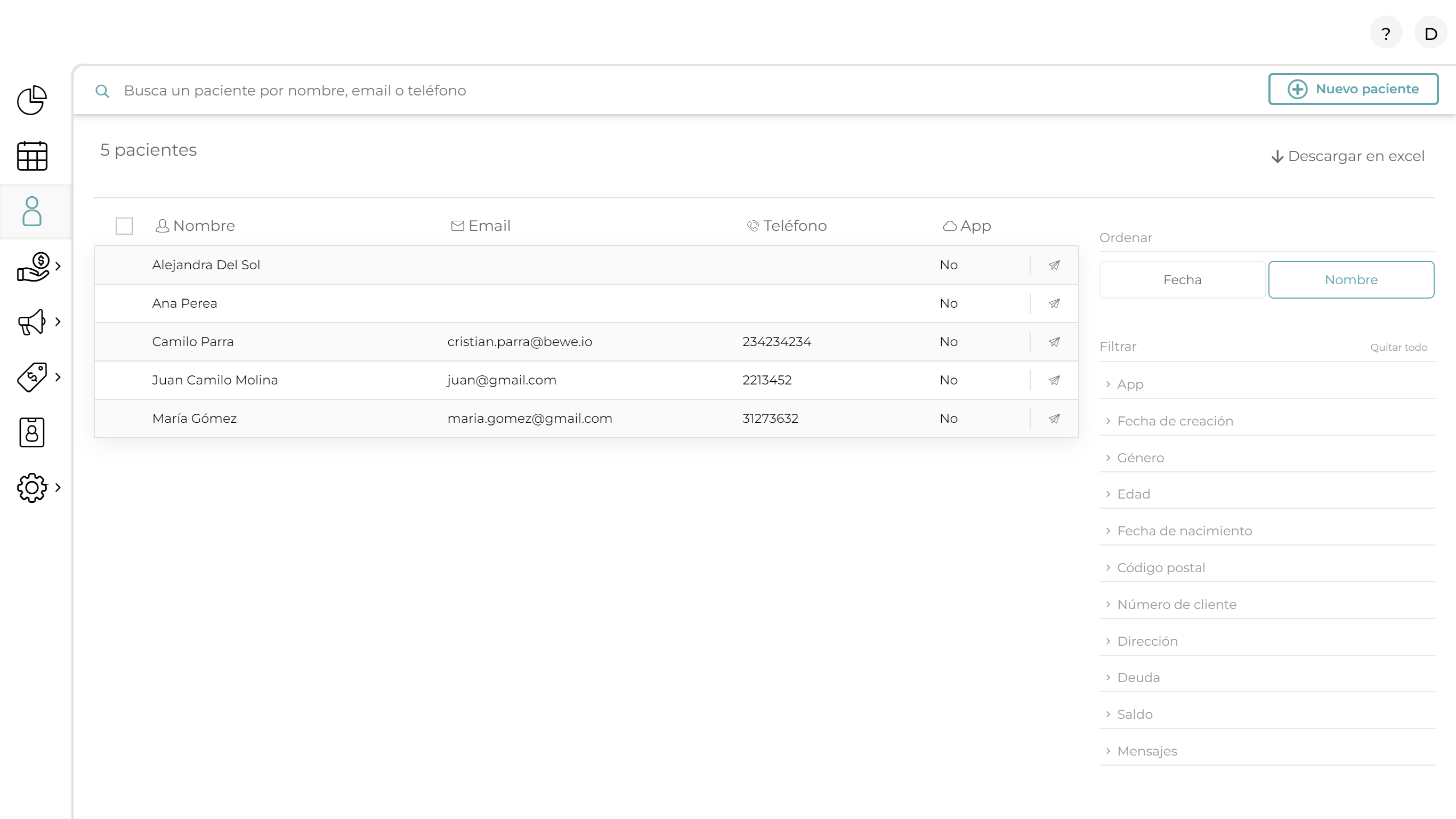Viewport: 1456px width, 819px height.
Task: Expand the Código postal filter
Action: (x=1267, y=567)
